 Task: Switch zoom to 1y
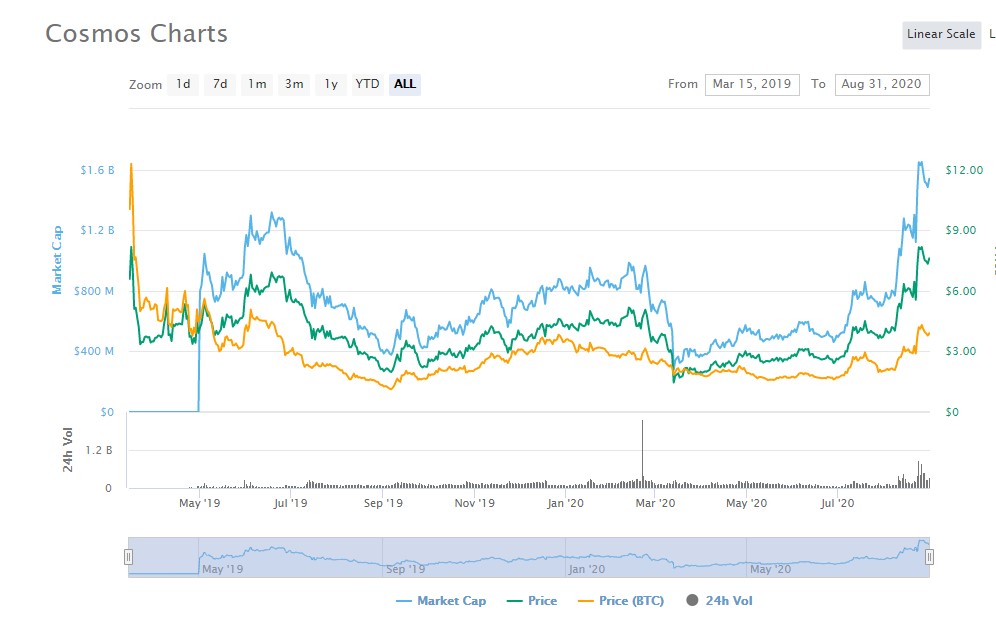(x=330, y=84)
